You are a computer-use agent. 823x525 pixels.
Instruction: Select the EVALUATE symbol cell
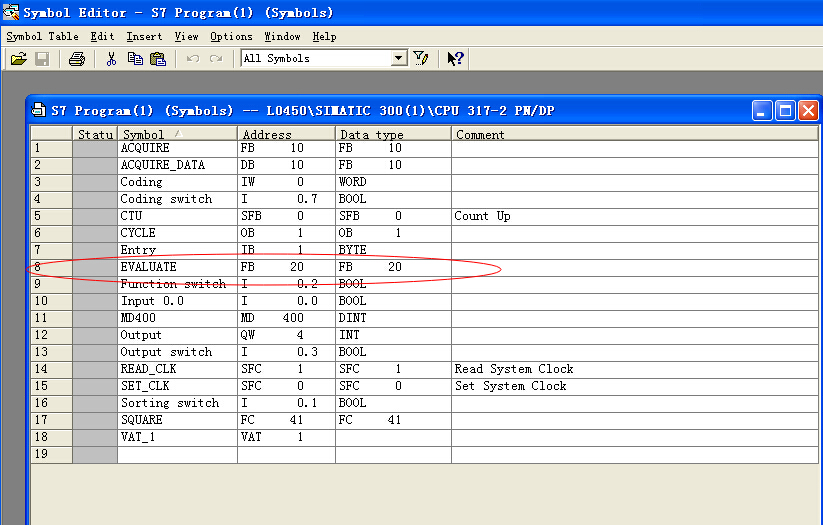[177, 267]
